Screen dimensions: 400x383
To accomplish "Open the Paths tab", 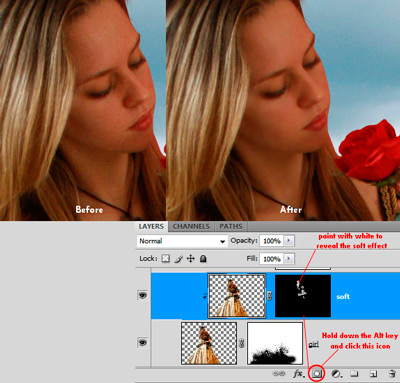I will coord(231,226).
